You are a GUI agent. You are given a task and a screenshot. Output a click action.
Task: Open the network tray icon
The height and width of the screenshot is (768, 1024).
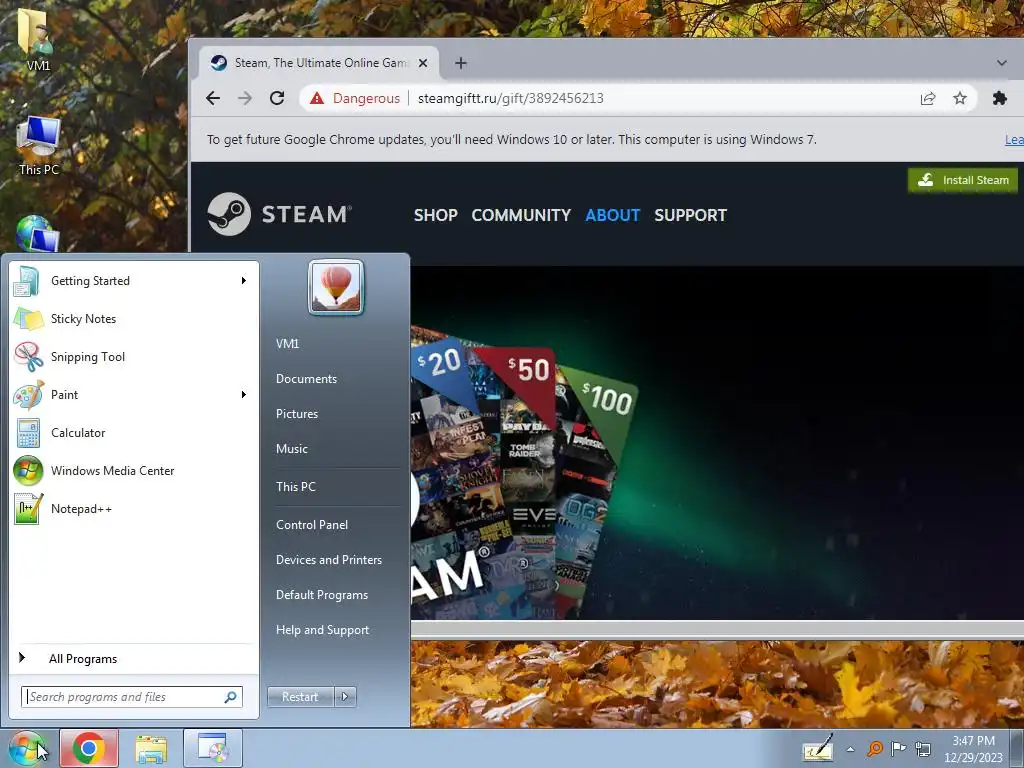click(923, 748)
